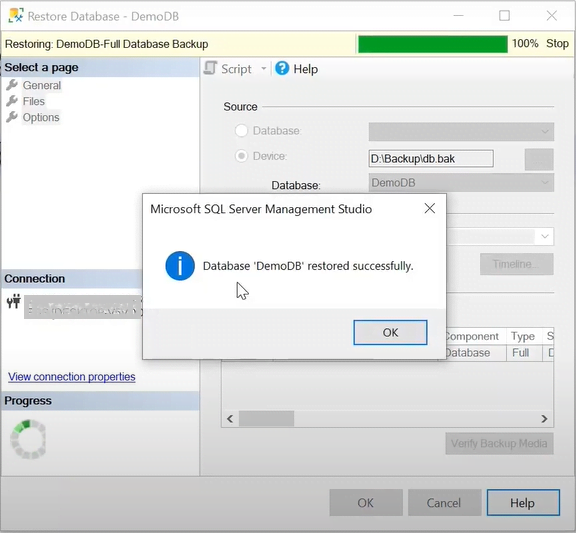This screenshot has width=576, height=533.
Task: Click the wrench icon beside Options
Action: pyautogui.click(x=12, y=117)
